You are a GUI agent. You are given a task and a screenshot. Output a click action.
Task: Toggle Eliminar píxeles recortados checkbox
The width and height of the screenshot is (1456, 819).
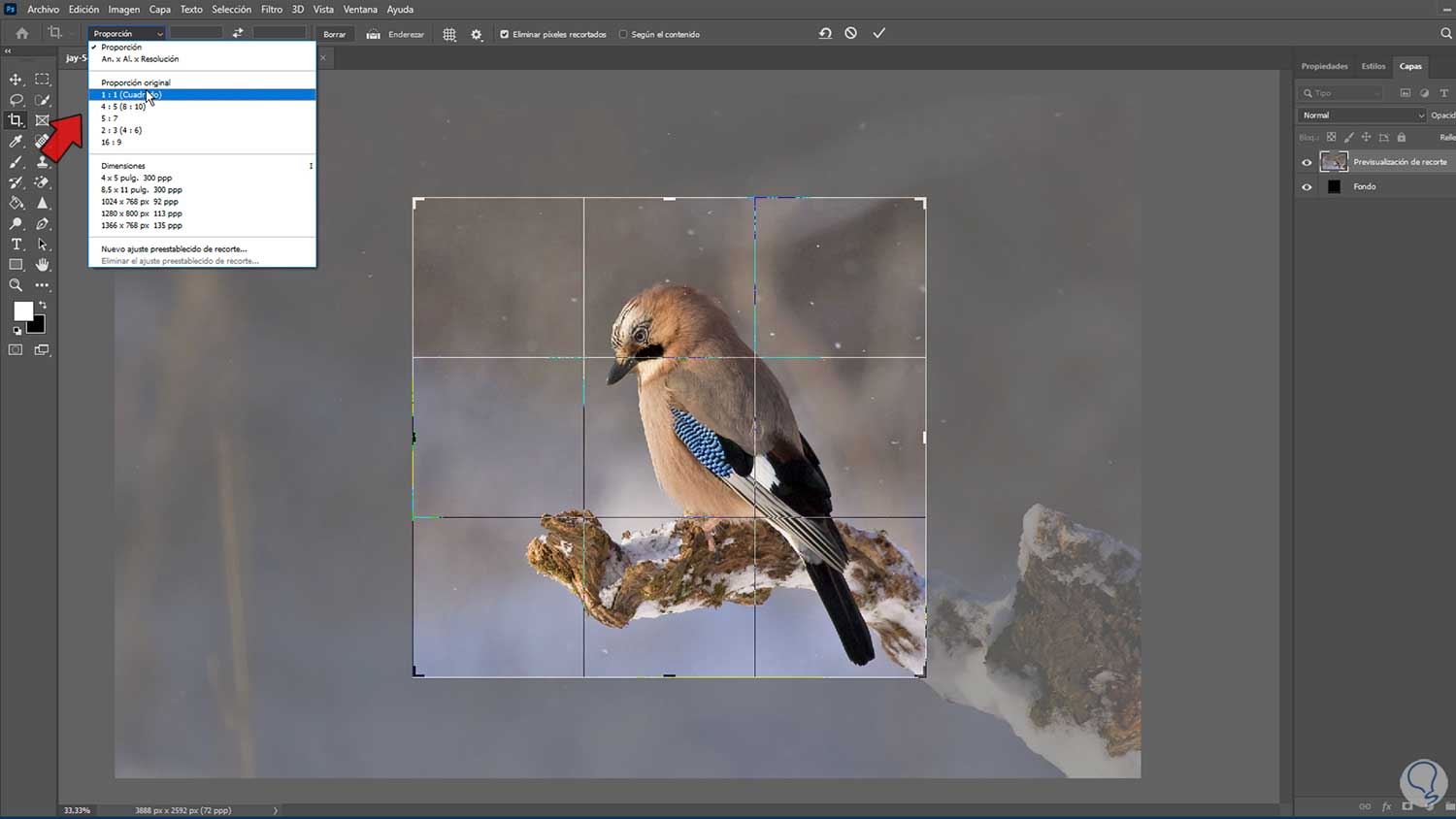pyautogui.click(x=504, y=34)
